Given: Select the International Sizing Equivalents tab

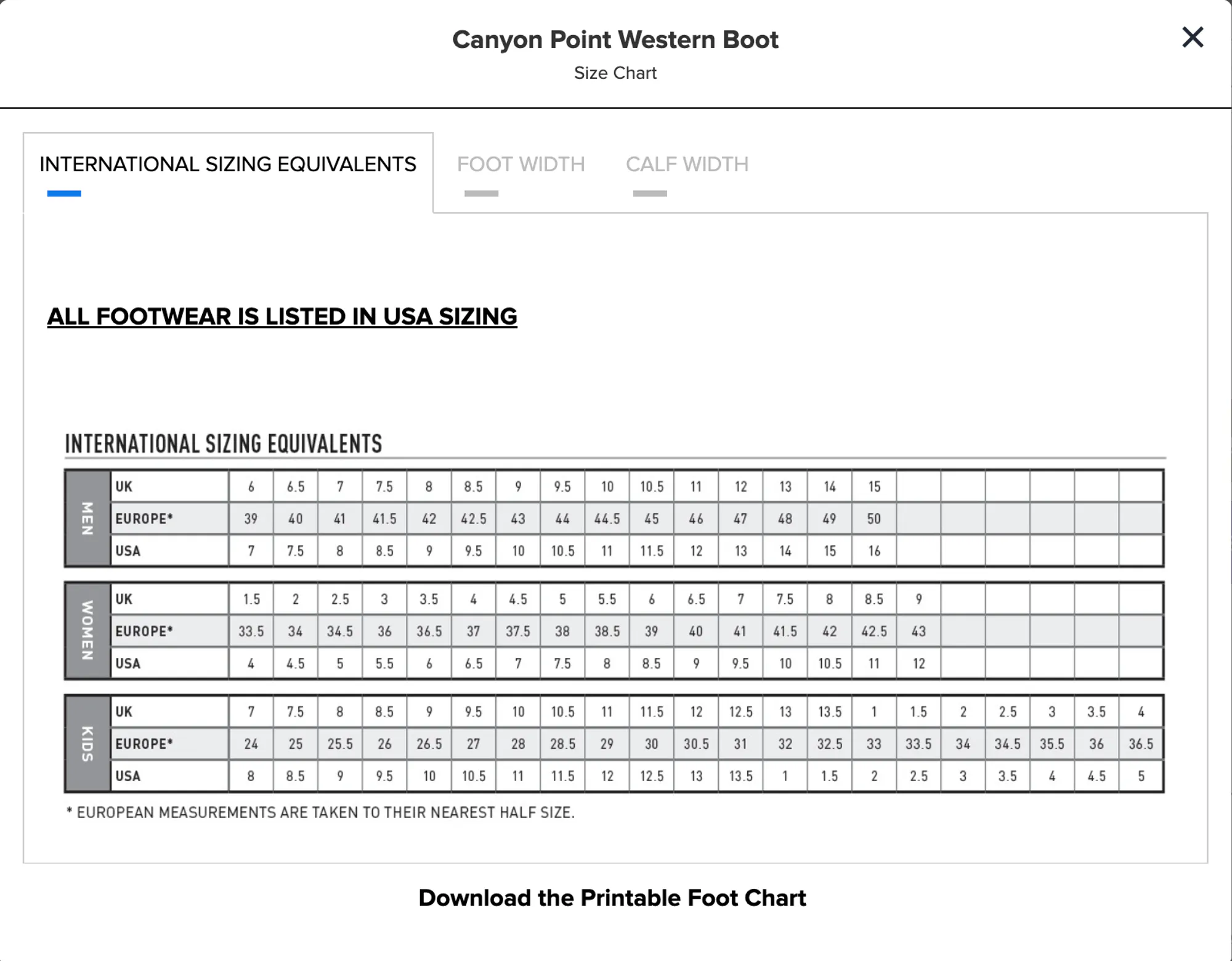Looking at the screenshot, I should tap(228, 164).
